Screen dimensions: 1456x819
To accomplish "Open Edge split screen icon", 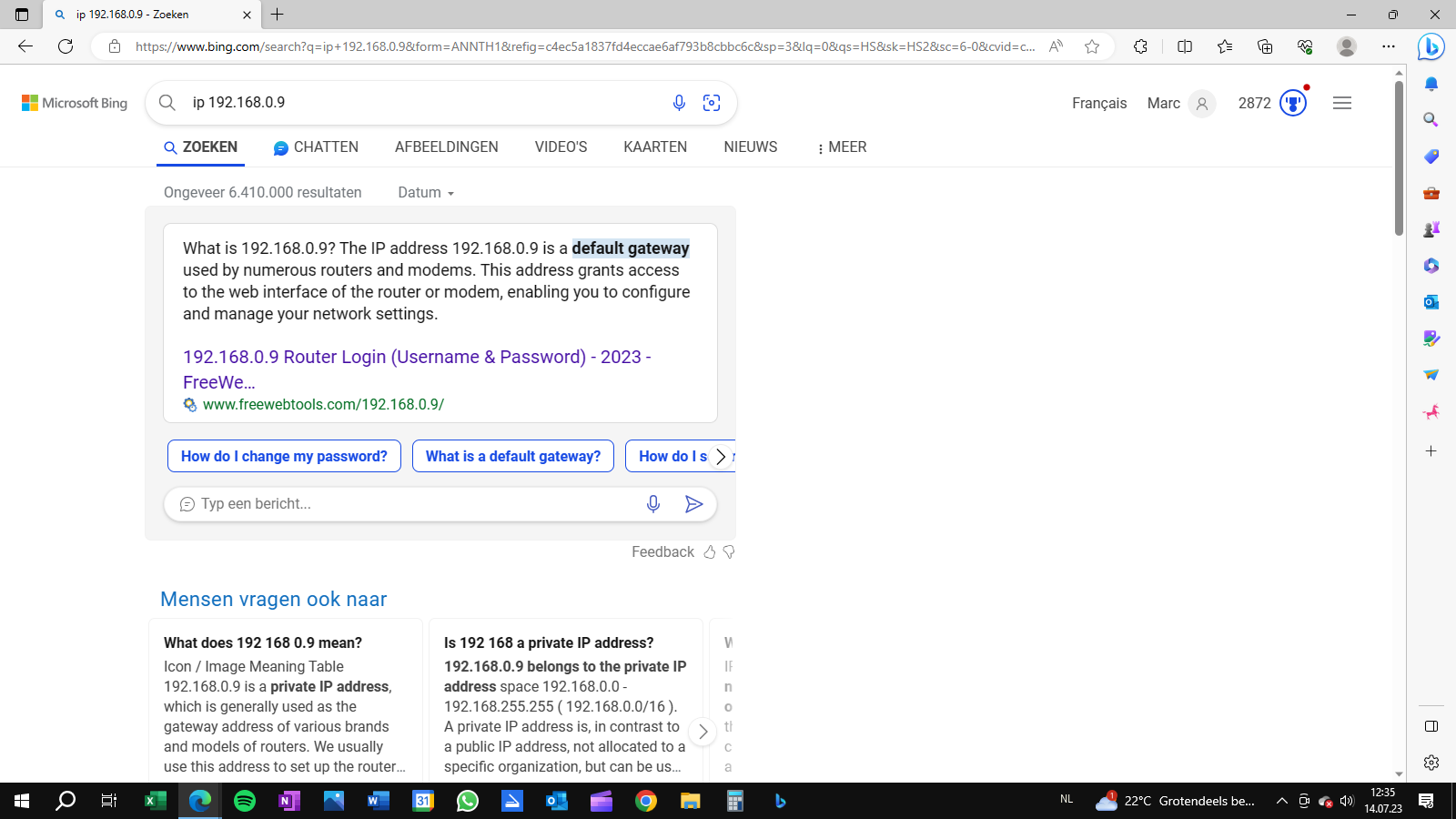I will pos(1185,46).
